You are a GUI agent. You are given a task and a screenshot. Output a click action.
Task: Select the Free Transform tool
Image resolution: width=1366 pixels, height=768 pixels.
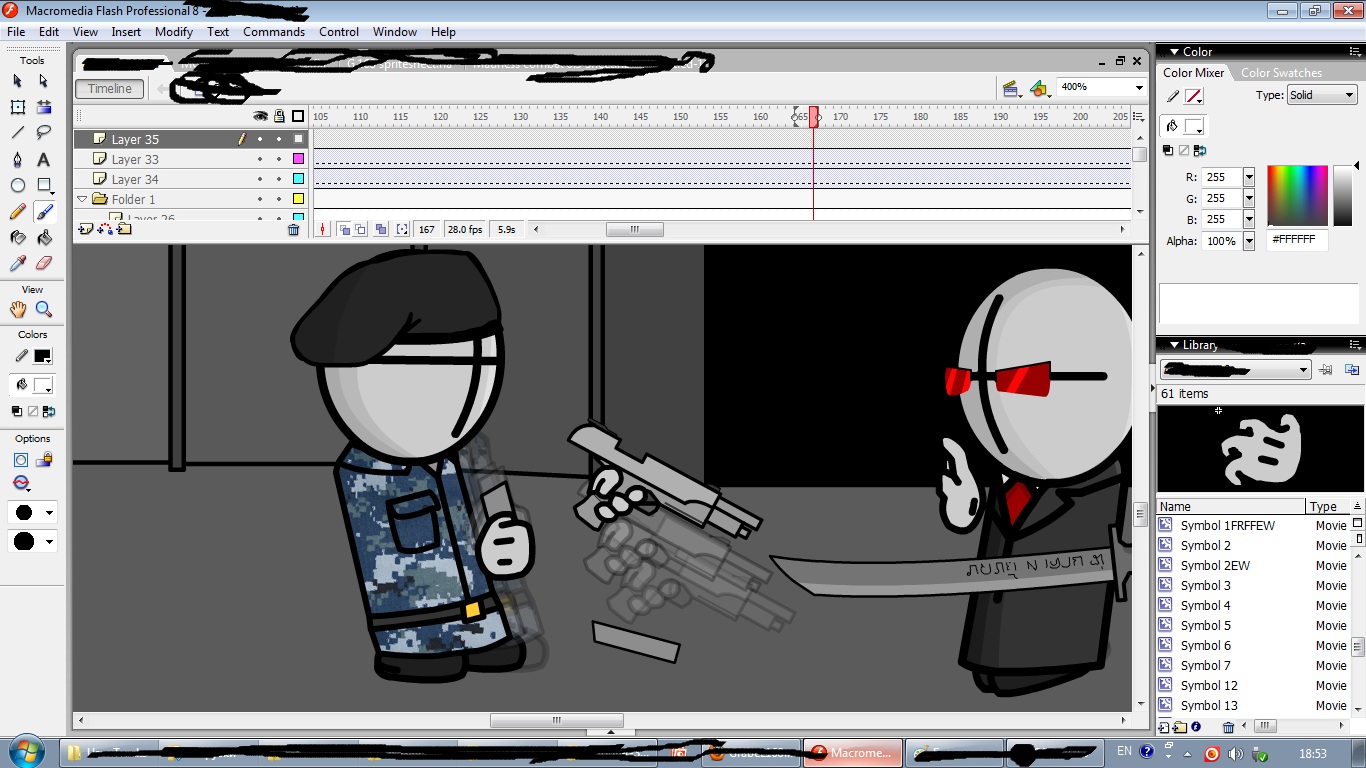(x=18, y=107)
